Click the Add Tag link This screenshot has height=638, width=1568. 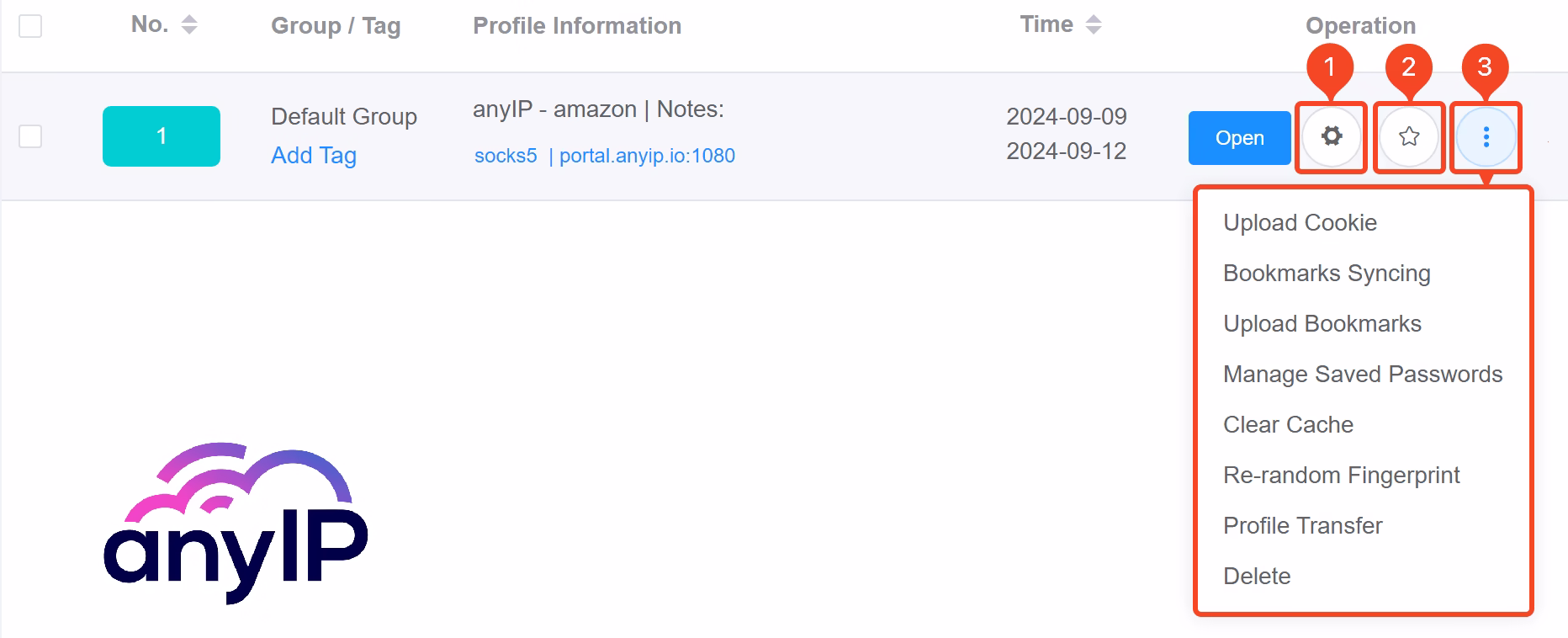pyautogui.click(x=314, y=156)
